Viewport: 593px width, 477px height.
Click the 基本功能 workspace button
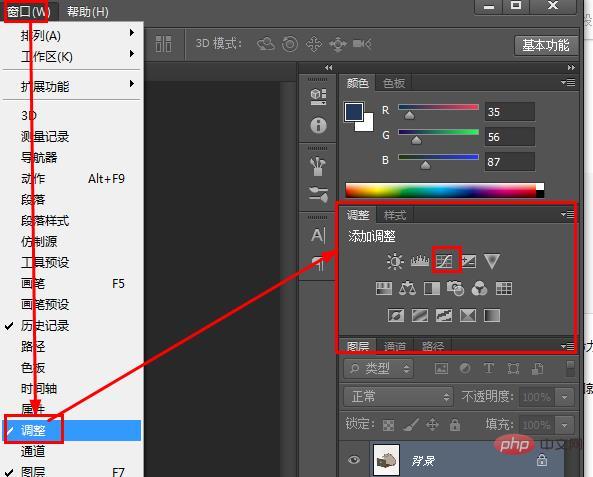[546, 45]
